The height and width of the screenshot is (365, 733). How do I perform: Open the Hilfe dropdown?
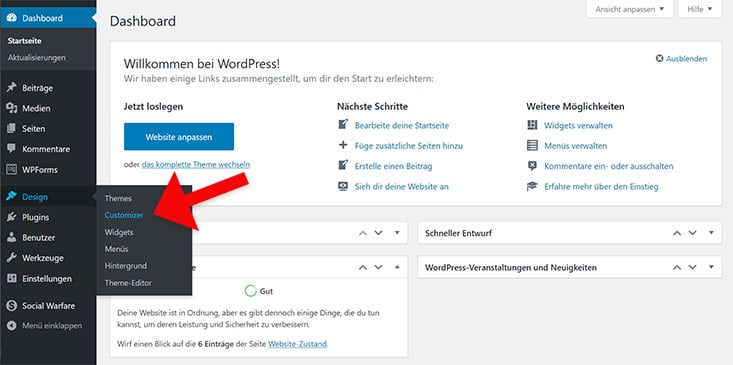point(700,9)
